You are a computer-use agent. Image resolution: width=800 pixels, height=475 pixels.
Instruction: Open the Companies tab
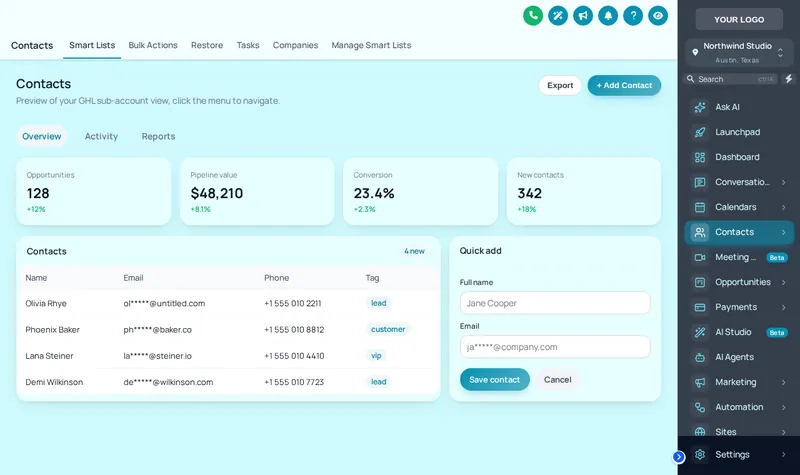tap(295, 45)
